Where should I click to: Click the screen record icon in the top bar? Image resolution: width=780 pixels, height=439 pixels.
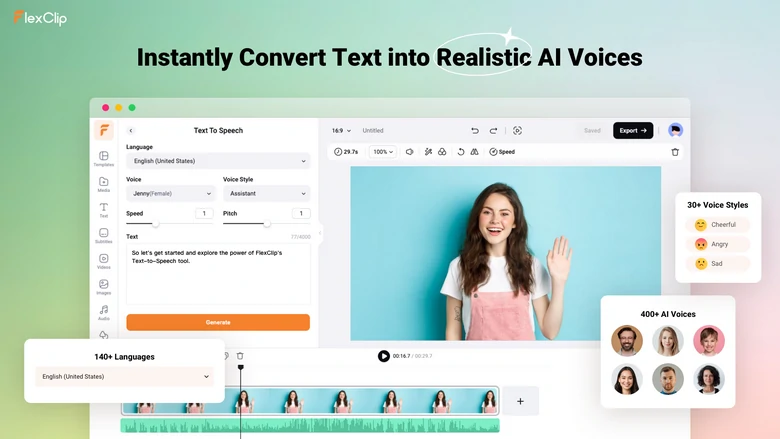tap(517, 131)
